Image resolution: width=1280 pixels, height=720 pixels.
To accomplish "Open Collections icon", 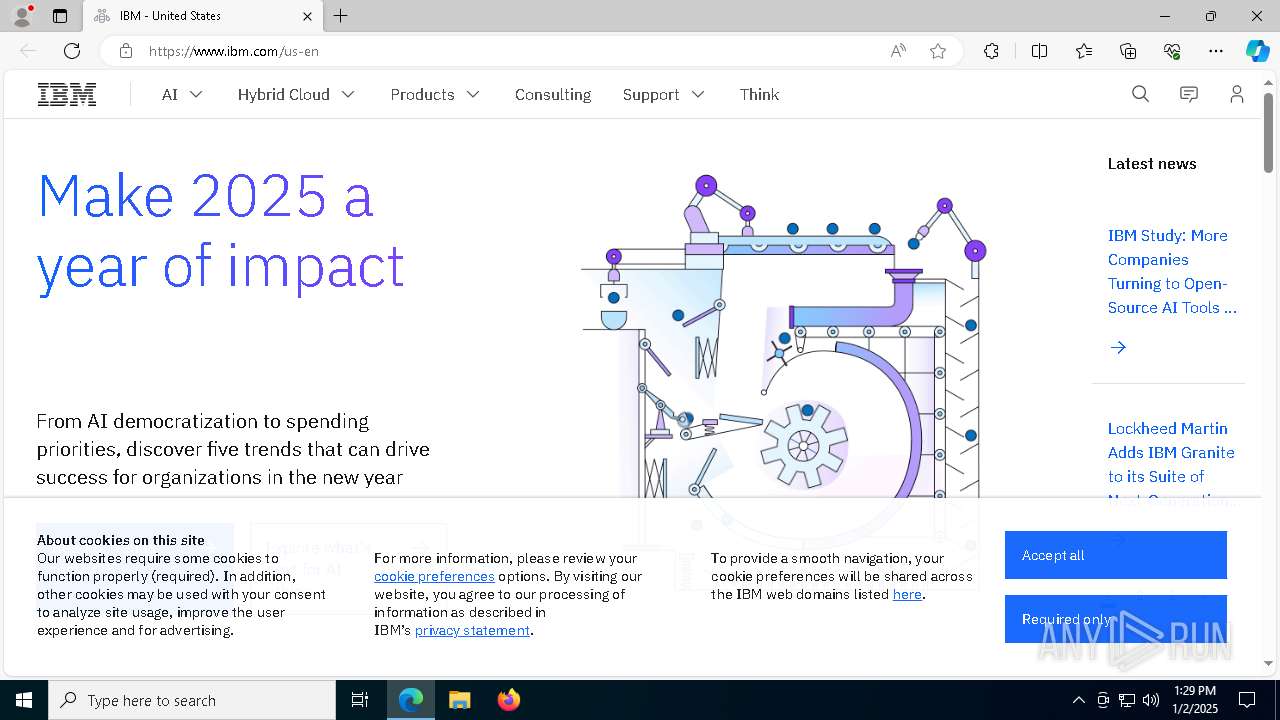I will [x=1128, y=51].
